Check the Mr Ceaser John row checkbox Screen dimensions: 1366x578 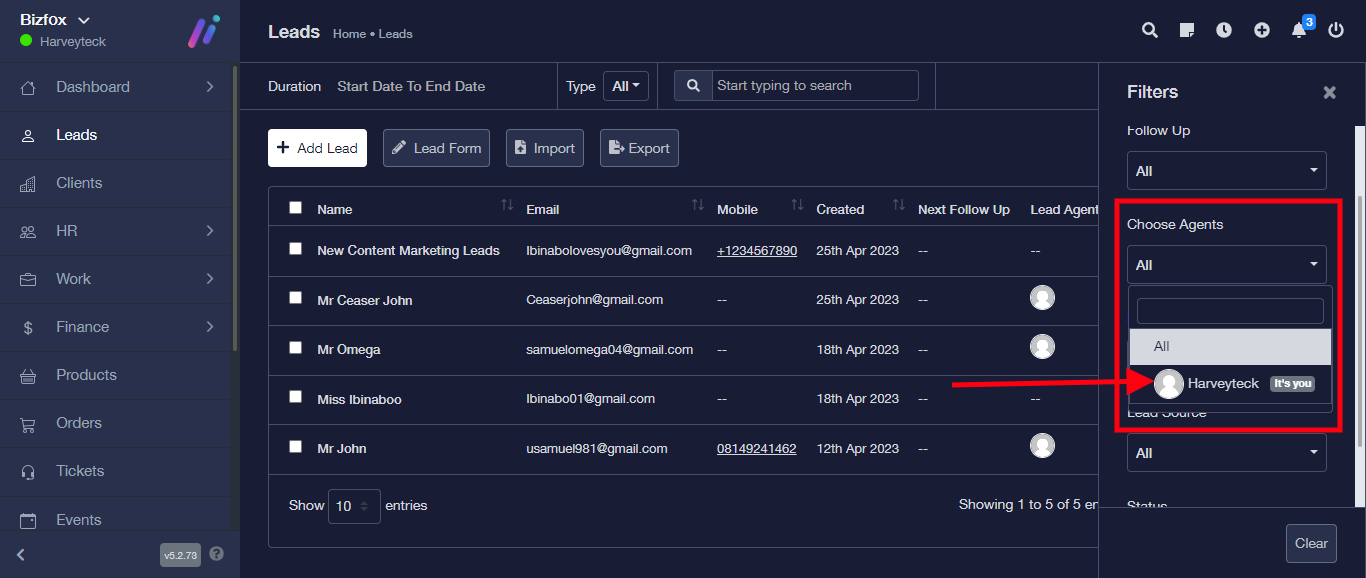(x=295, y=298)
